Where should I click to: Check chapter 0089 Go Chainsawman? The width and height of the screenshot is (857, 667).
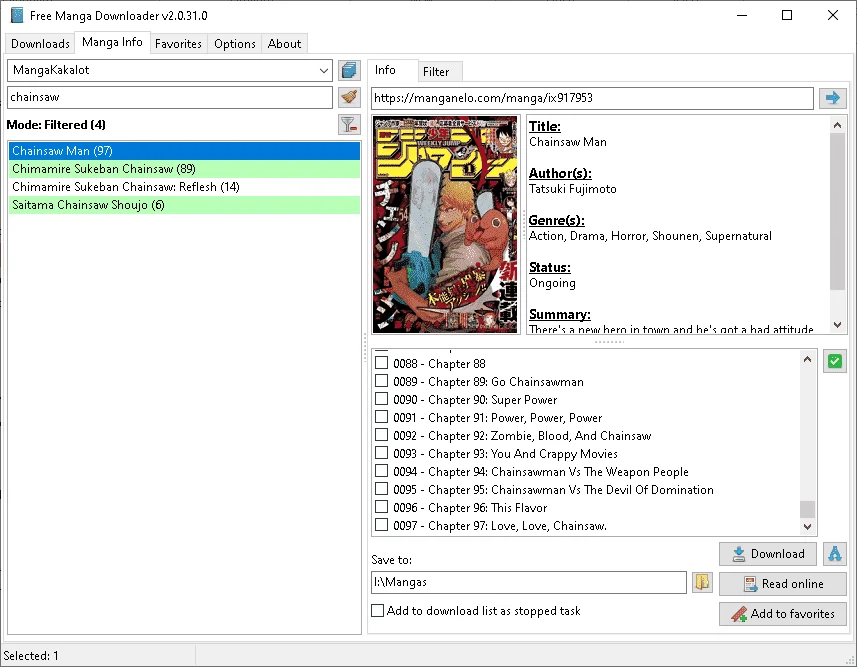381,381
